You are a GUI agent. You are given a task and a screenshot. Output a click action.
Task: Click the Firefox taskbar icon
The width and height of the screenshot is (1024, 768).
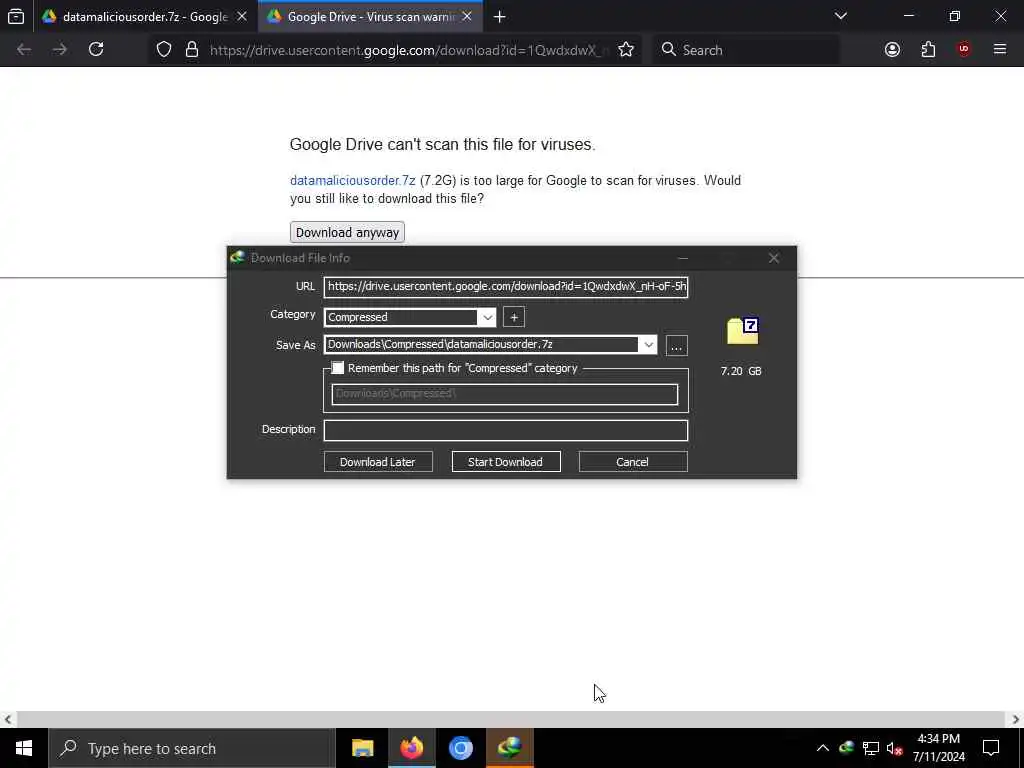(411, 748)
